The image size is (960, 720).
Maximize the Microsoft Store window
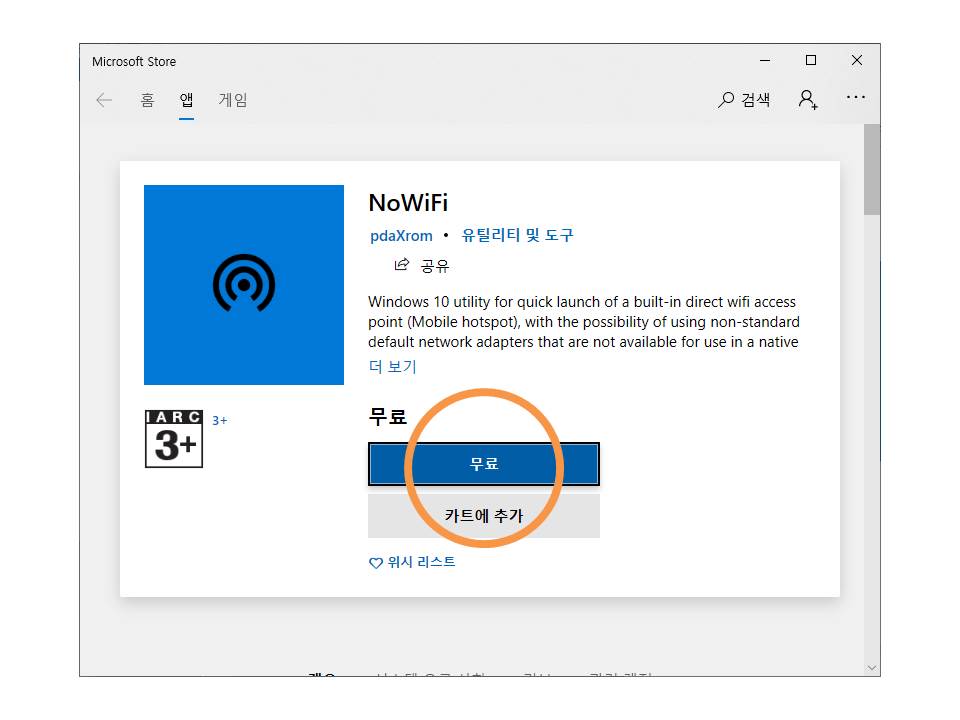(811, 61)
